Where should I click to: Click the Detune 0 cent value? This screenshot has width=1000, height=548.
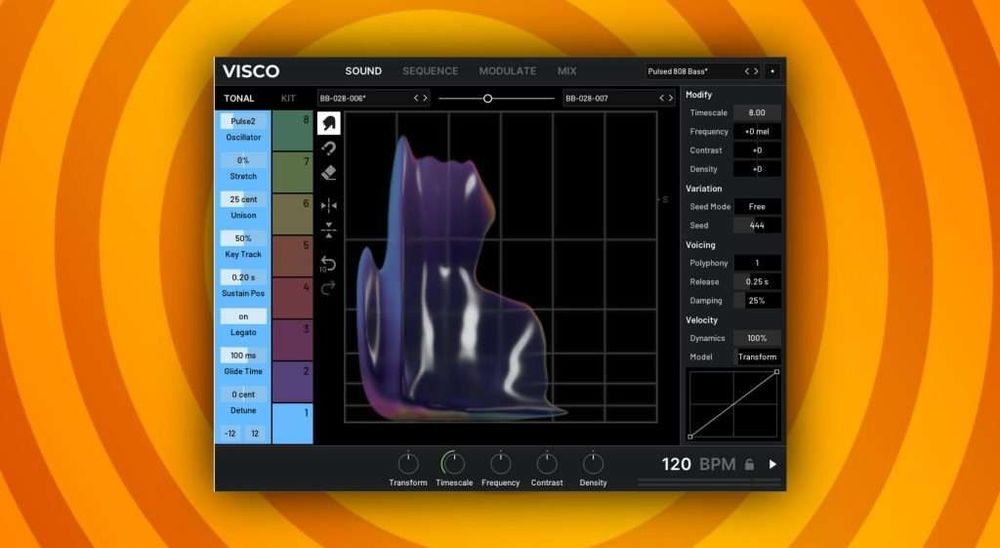(243, 394)
